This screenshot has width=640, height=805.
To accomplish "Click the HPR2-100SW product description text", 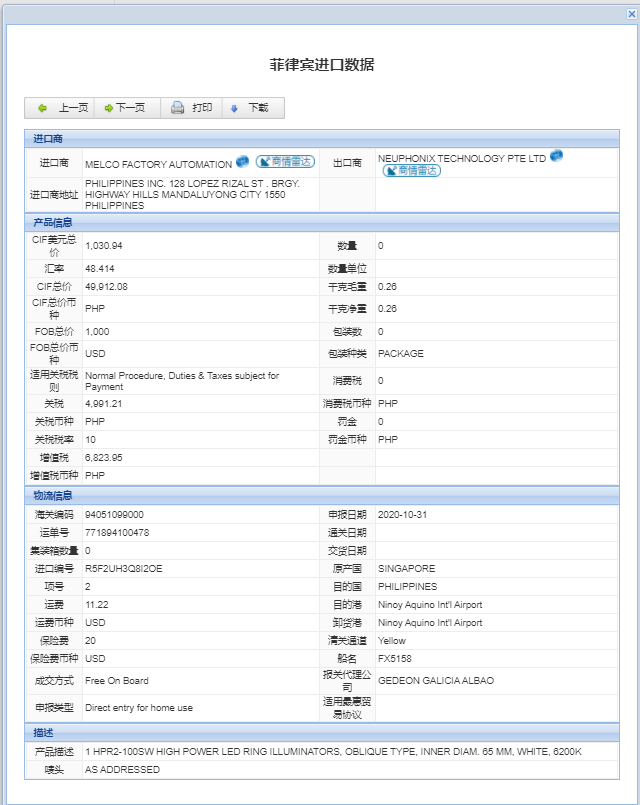I will pyautogui.click(x=333, y=752).
